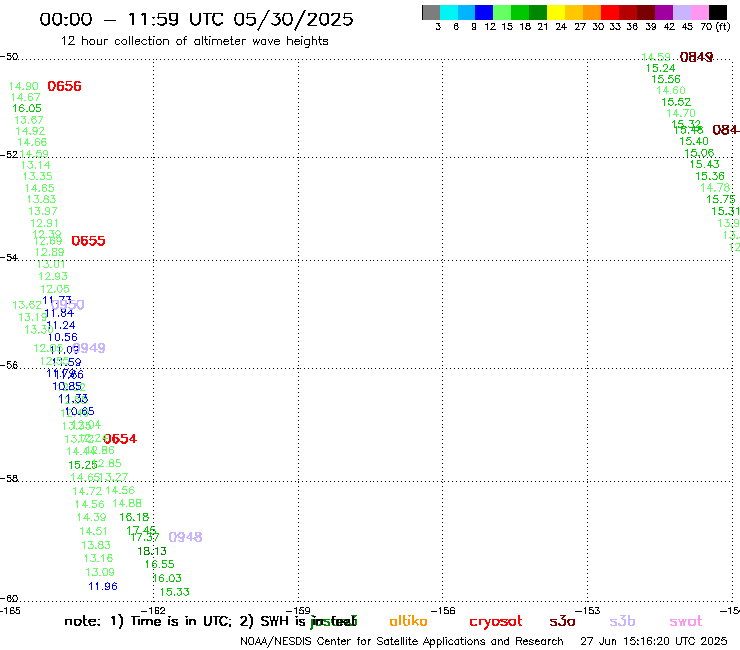
Task: Click the wave height value 15.33
Action: pyautogui.click(x=175, y=592)
